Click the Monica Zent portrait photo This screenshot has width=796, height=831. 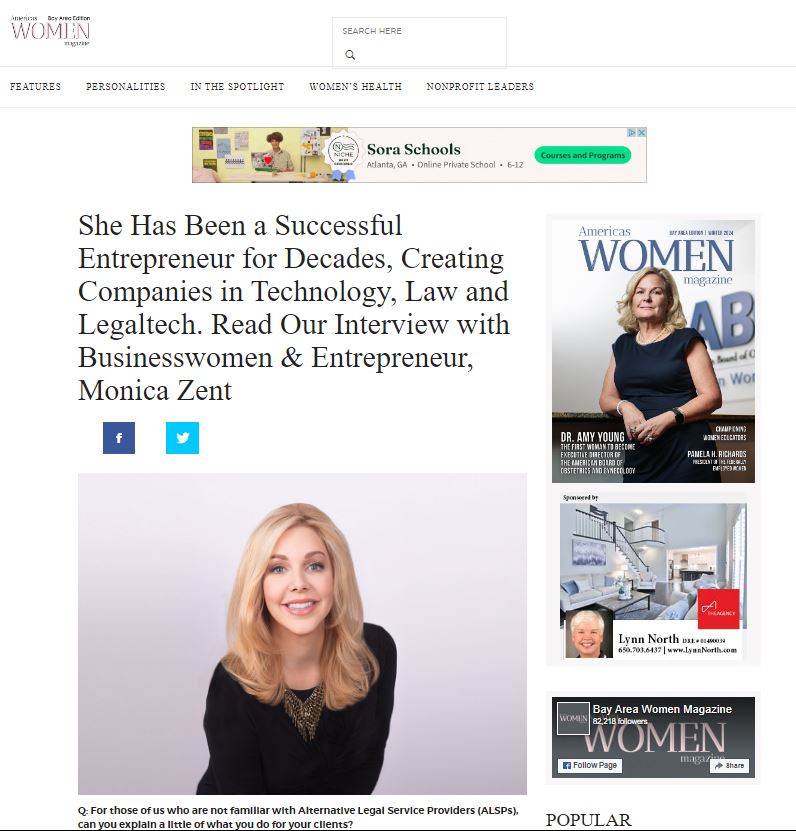pyautogui.click(x=302, y=634)
